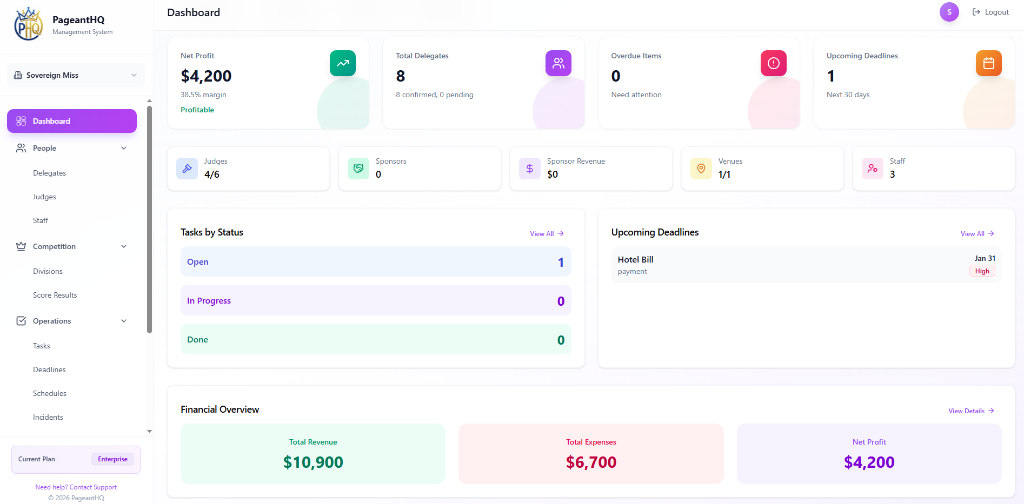The image size is (1024, 504).
Task: Open the Tasks page
Action: (42, 345)
